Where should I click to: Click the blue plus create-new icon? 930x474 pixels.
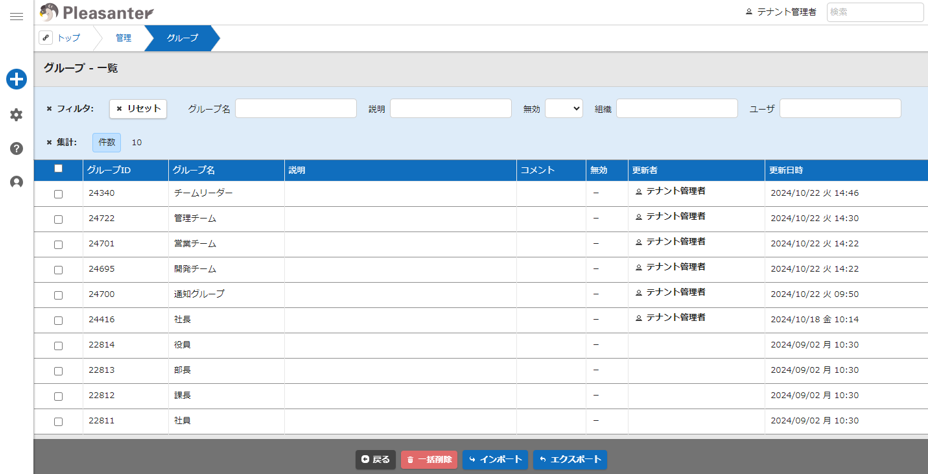click(x=16, y=79)
